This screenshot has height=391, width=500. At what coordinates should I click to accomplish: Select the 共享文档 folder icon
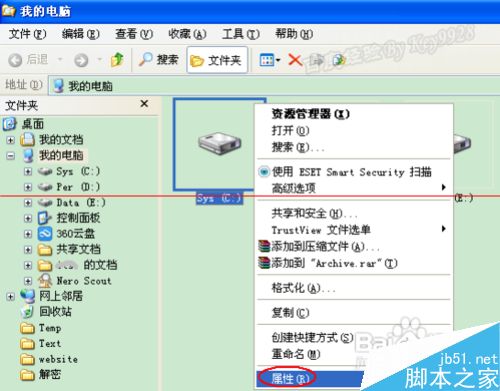[45, 250]
